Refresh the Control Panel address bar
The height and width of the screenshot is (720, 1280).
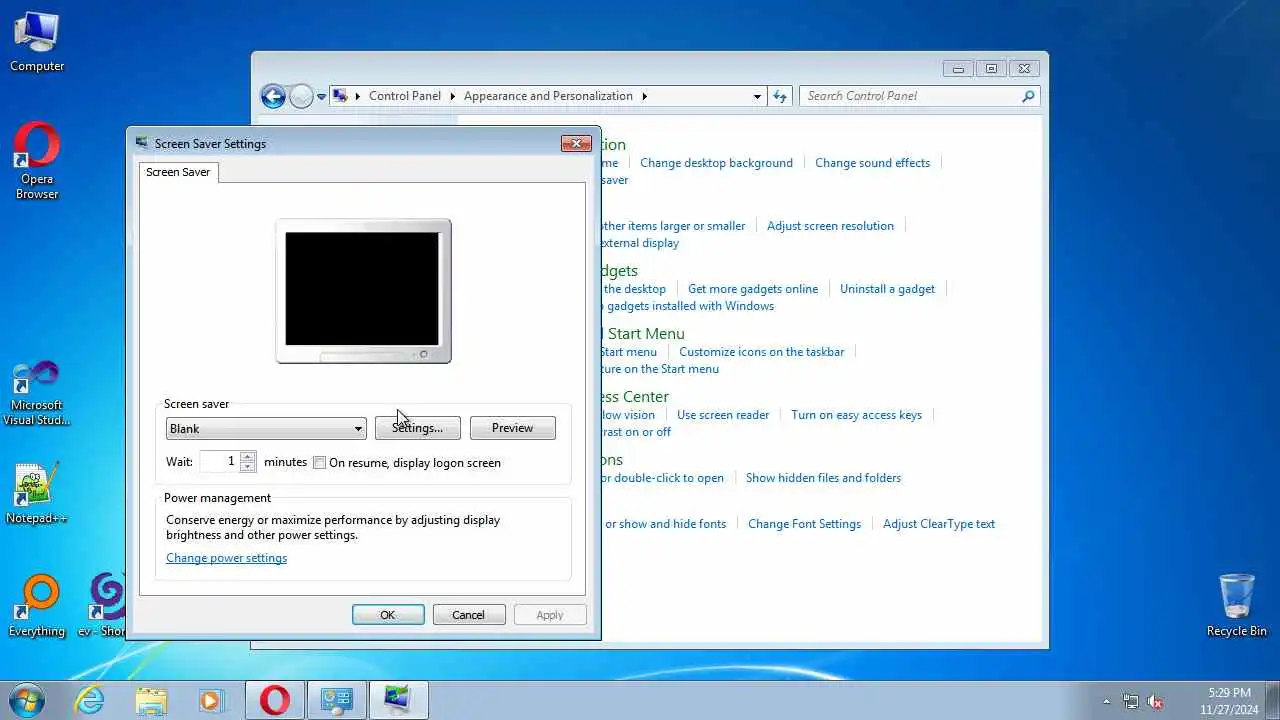click(x=780, y=96)
